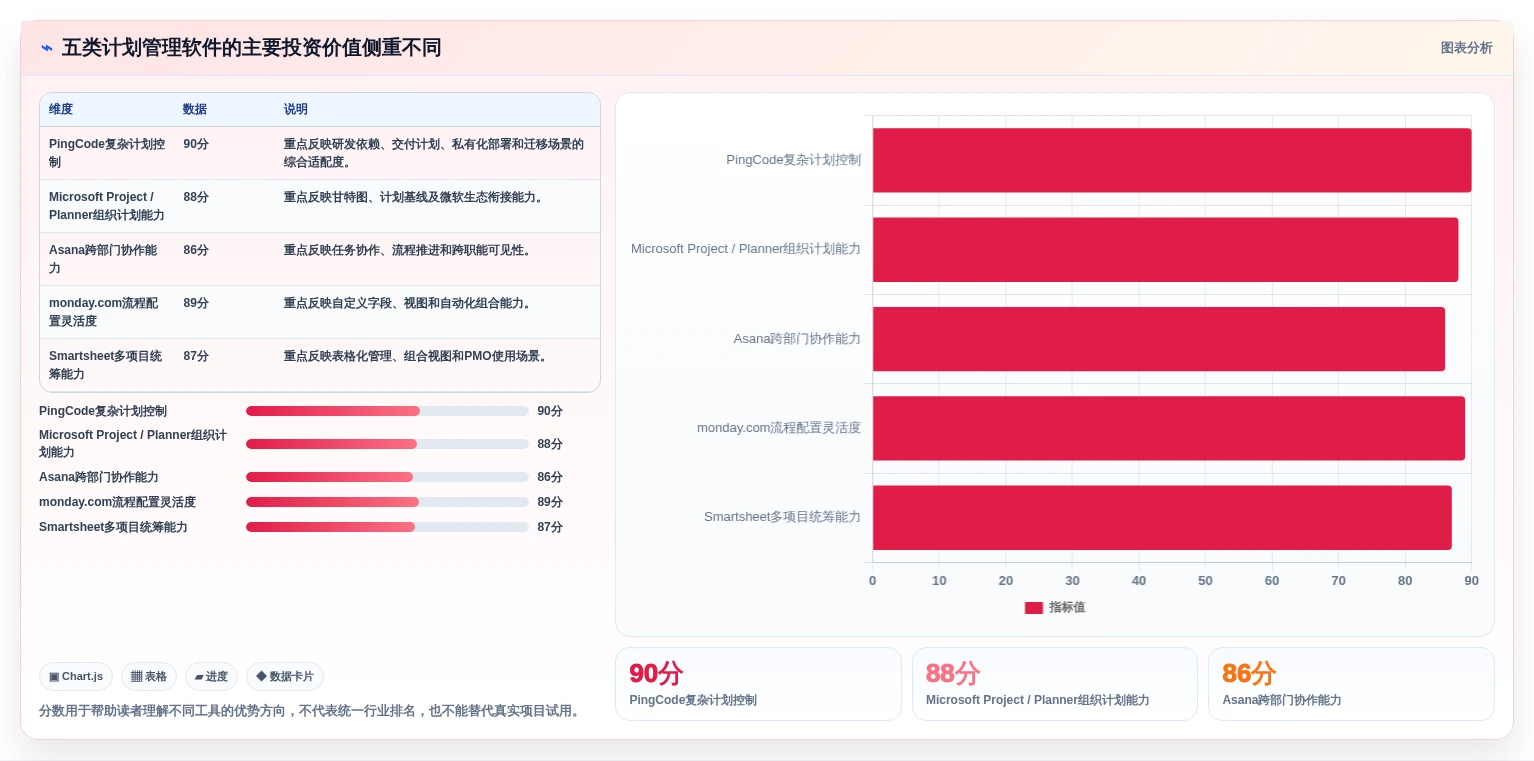Click the title 五类计划管理软件的主要投资价值侧重不同
The height and width of the screenshot is (761, 1534).
coord(251,48)
